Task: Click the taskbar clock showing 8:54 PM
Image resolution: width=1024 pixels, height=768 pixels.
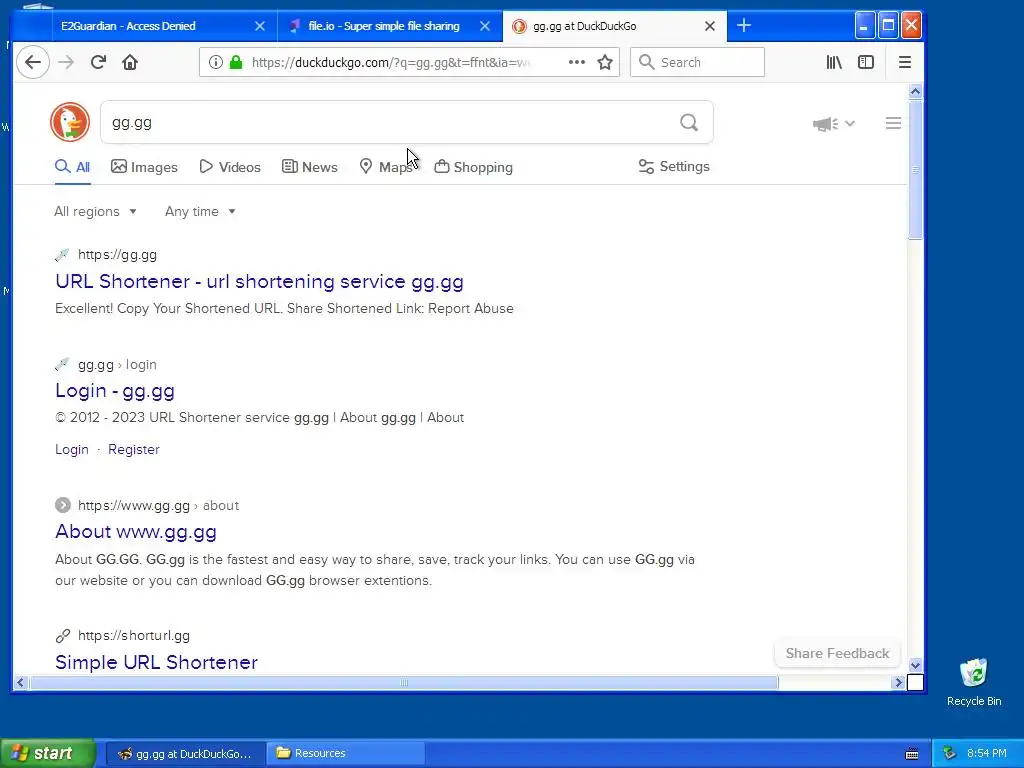Action: [x=986, y=754]
